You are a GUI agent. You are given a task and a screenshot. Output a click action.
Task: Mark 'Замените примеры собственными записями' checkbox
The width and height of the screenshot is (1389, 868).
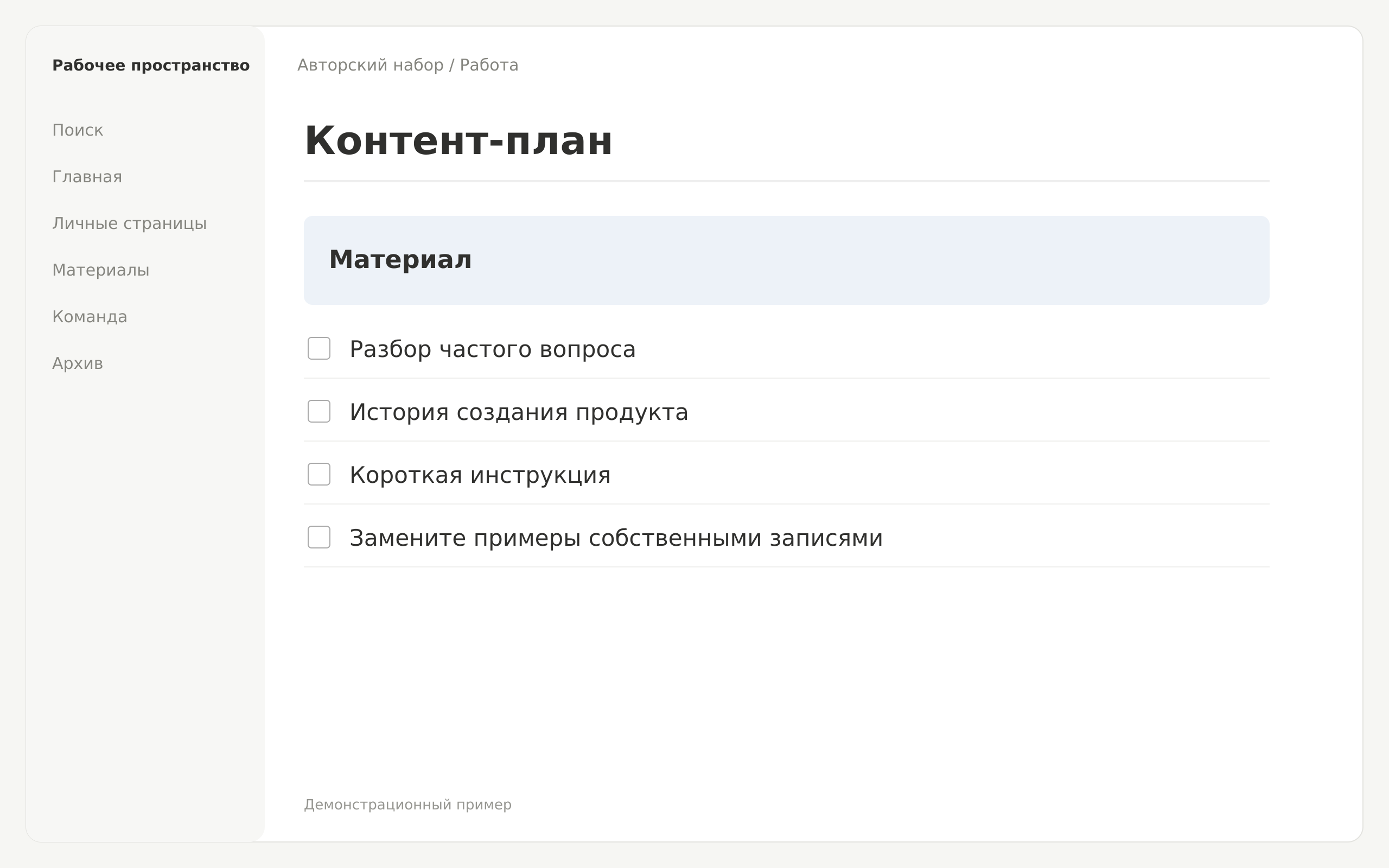point(318,537)
